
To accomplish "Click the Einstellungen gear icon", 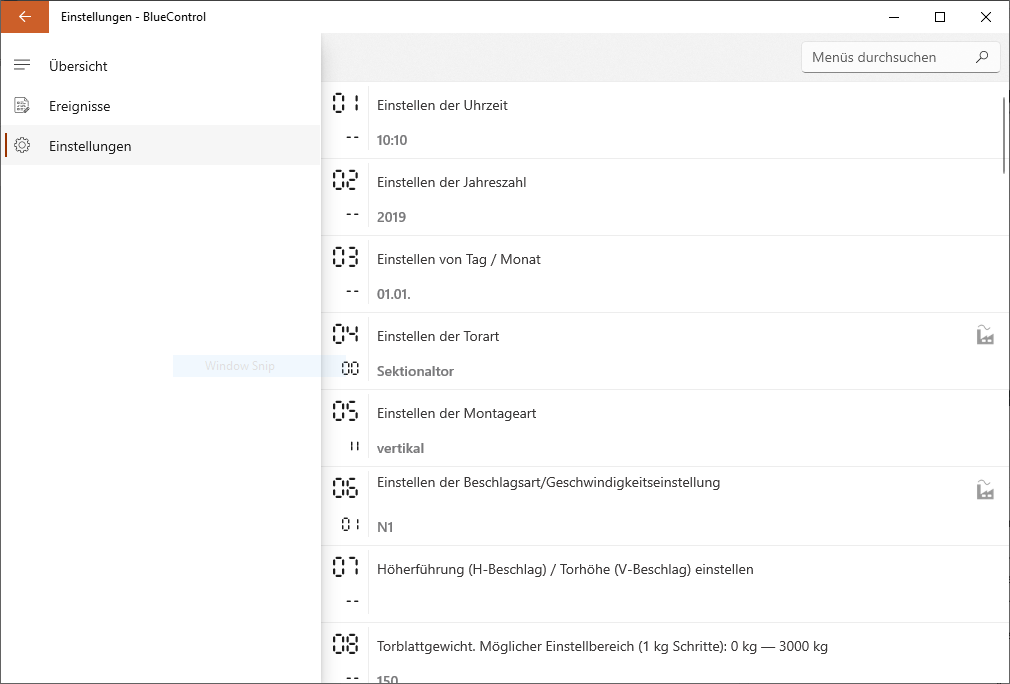I will pyautogui.click(x=22, y=145).
